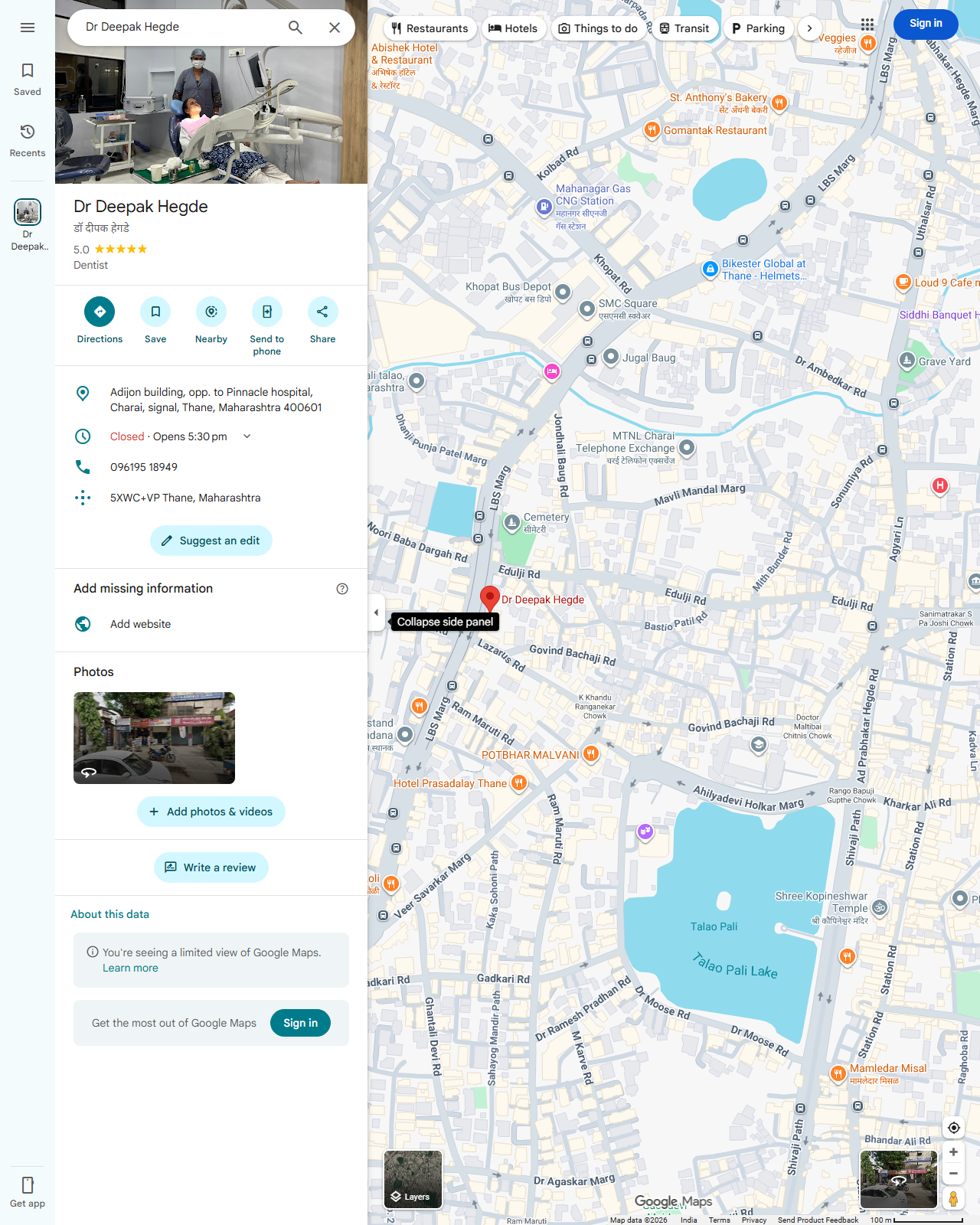Open the Street View preview thumbnail on map
Viewport: 980px width, 1225px height.
click(899, 1179)
